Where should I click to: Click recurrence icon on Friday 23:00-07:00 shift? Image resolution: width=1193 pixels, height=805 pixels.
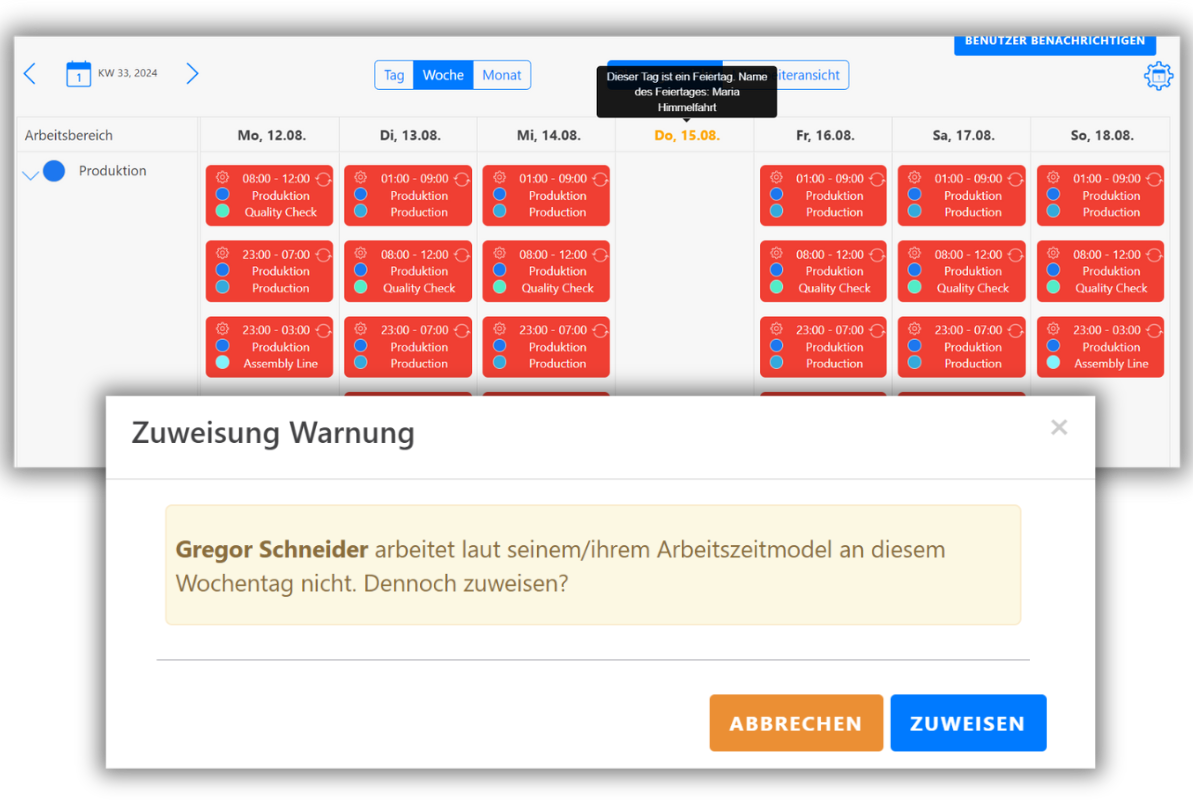pos(877,330)
